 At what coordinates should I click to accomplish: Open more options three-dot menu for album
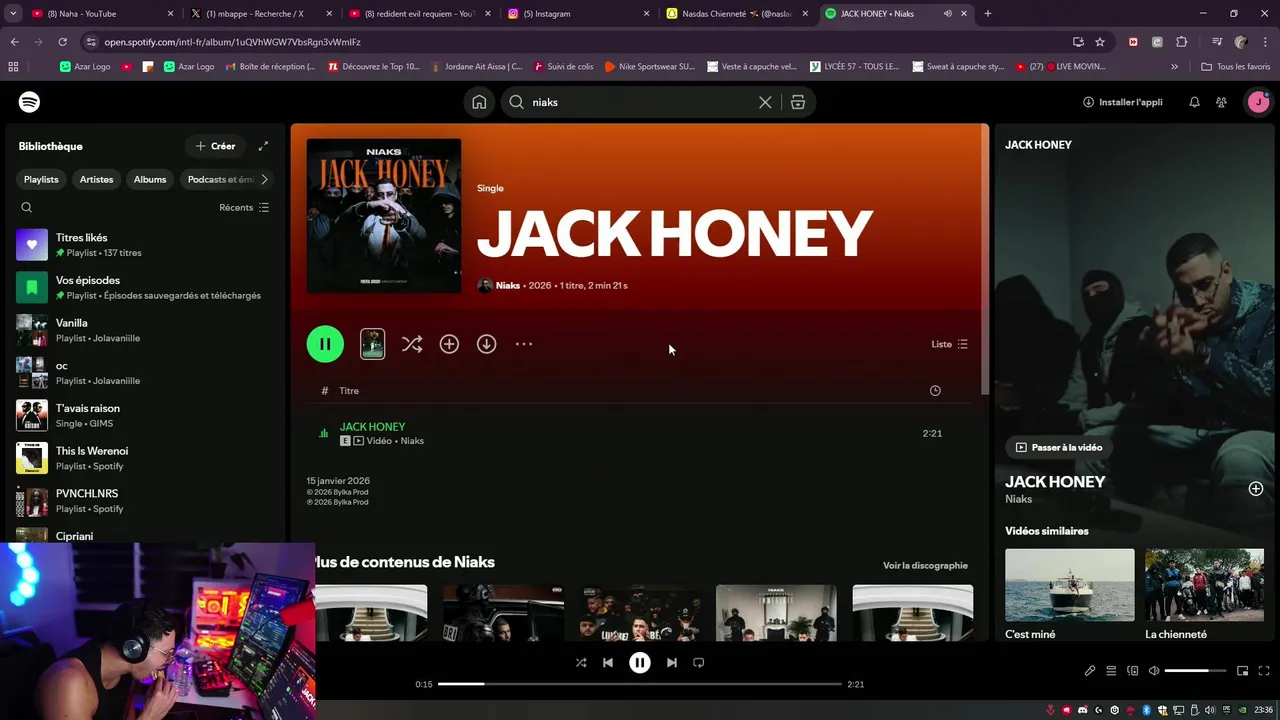point(524,344)
